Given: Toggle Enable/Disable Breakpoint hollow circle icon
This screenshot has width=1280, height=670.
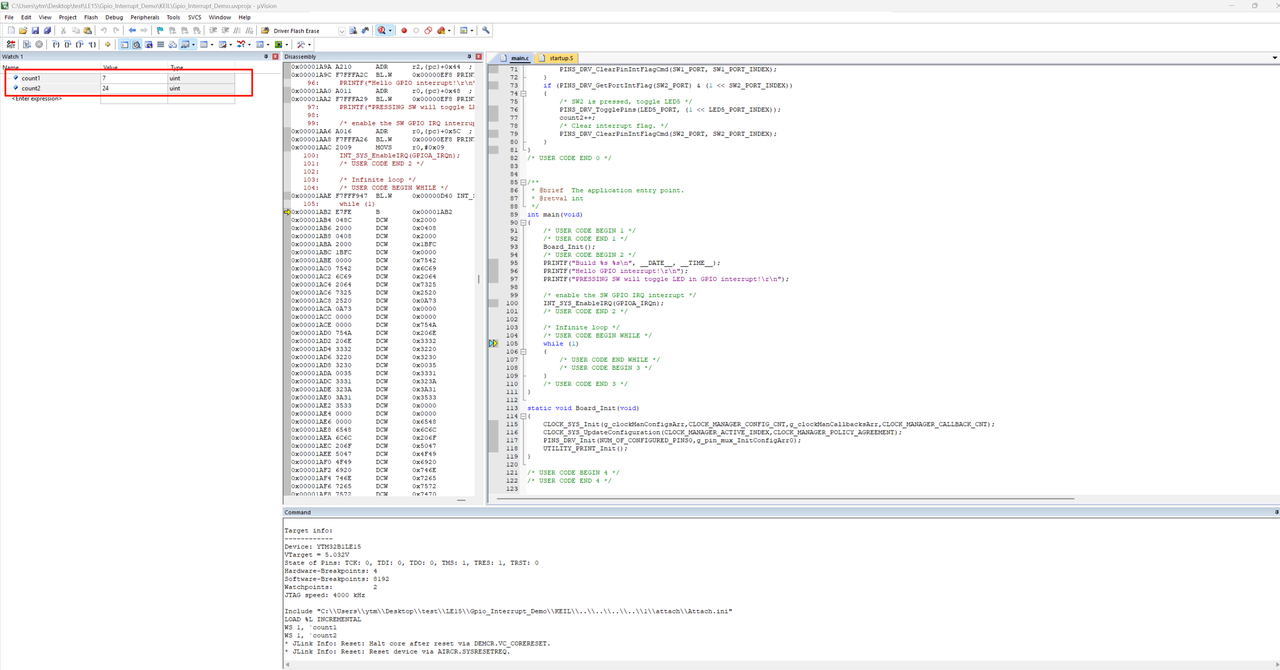Looking at the screenshot, I should pos(416,30).
